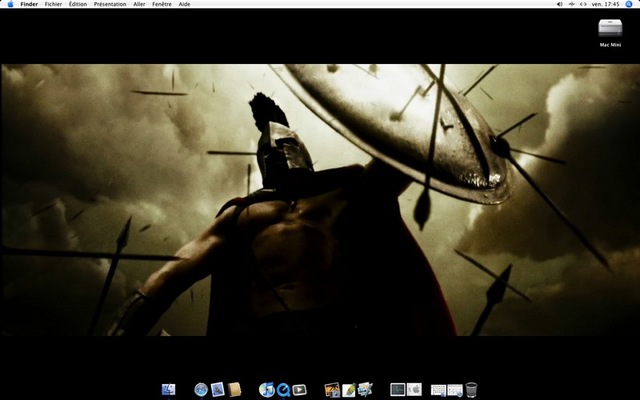Viewport: 640px width, 400px height.
Task: Click the "Mac Mini" label under the drive
Action: (x=610, y=45)
